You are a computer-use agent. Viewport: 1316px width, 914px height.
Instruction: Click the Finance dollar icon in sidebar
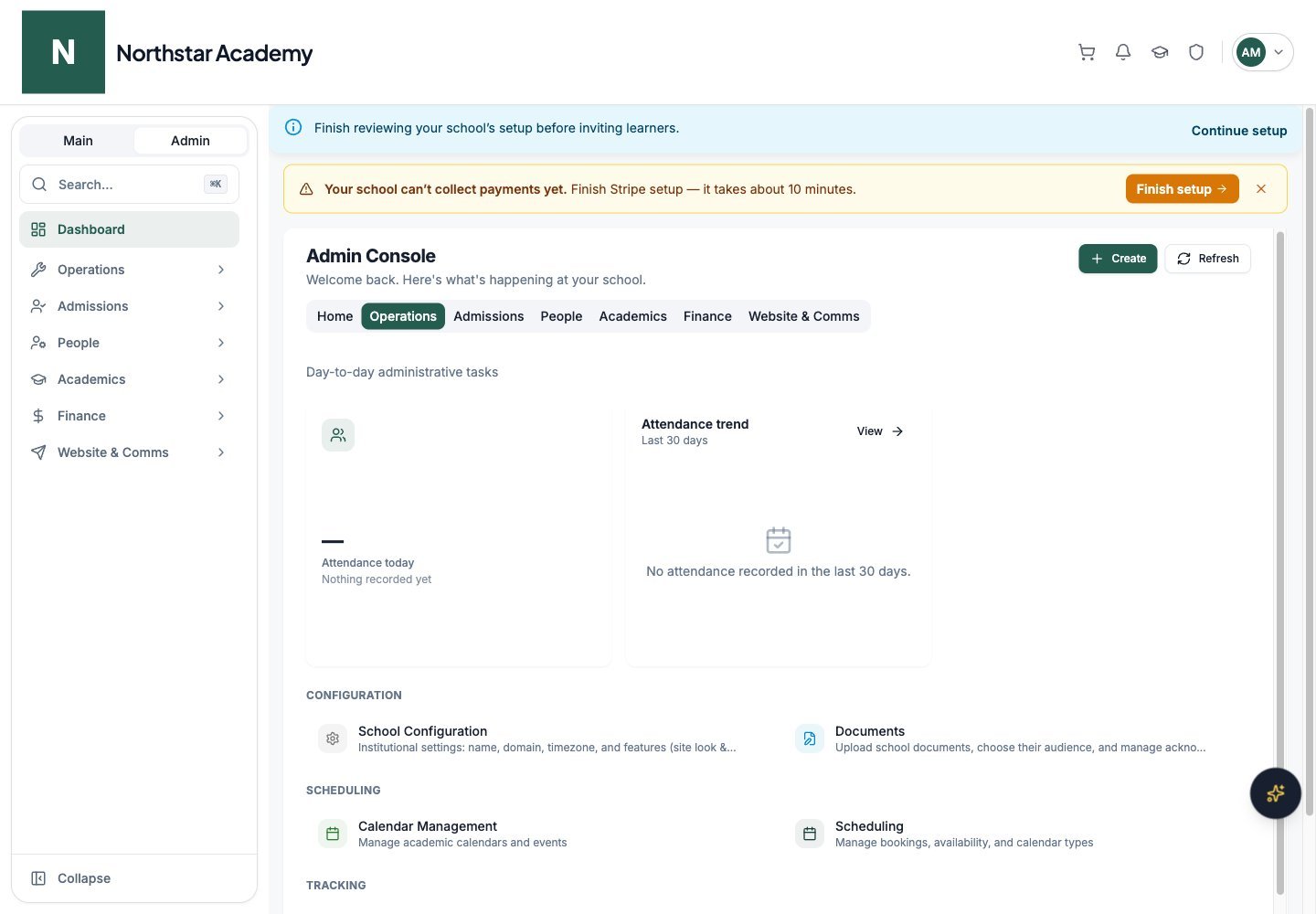[38, 416]
